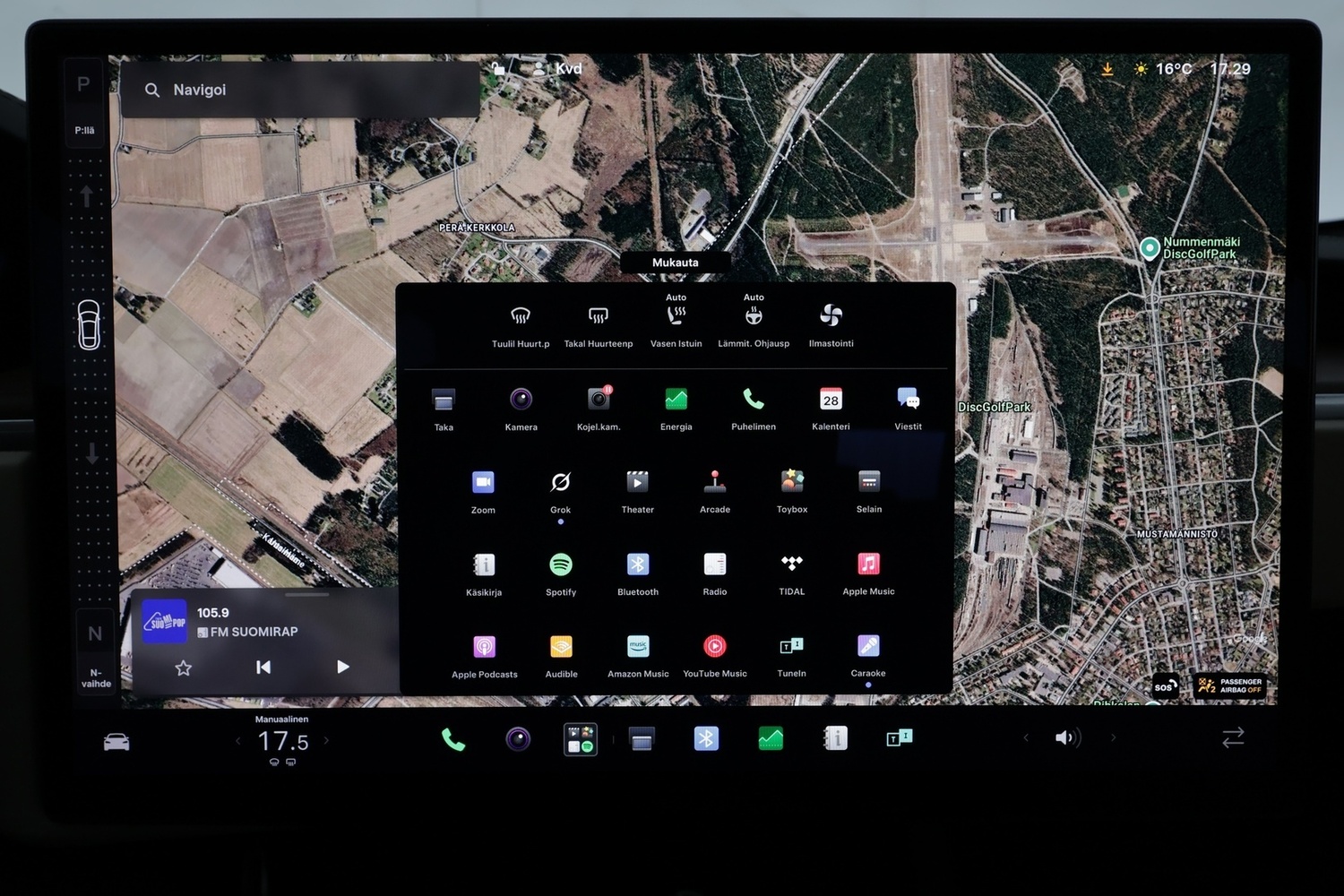Tap the volume speaker icon
Viewport: 1344px width, 896px height.
coord(1068,737)
